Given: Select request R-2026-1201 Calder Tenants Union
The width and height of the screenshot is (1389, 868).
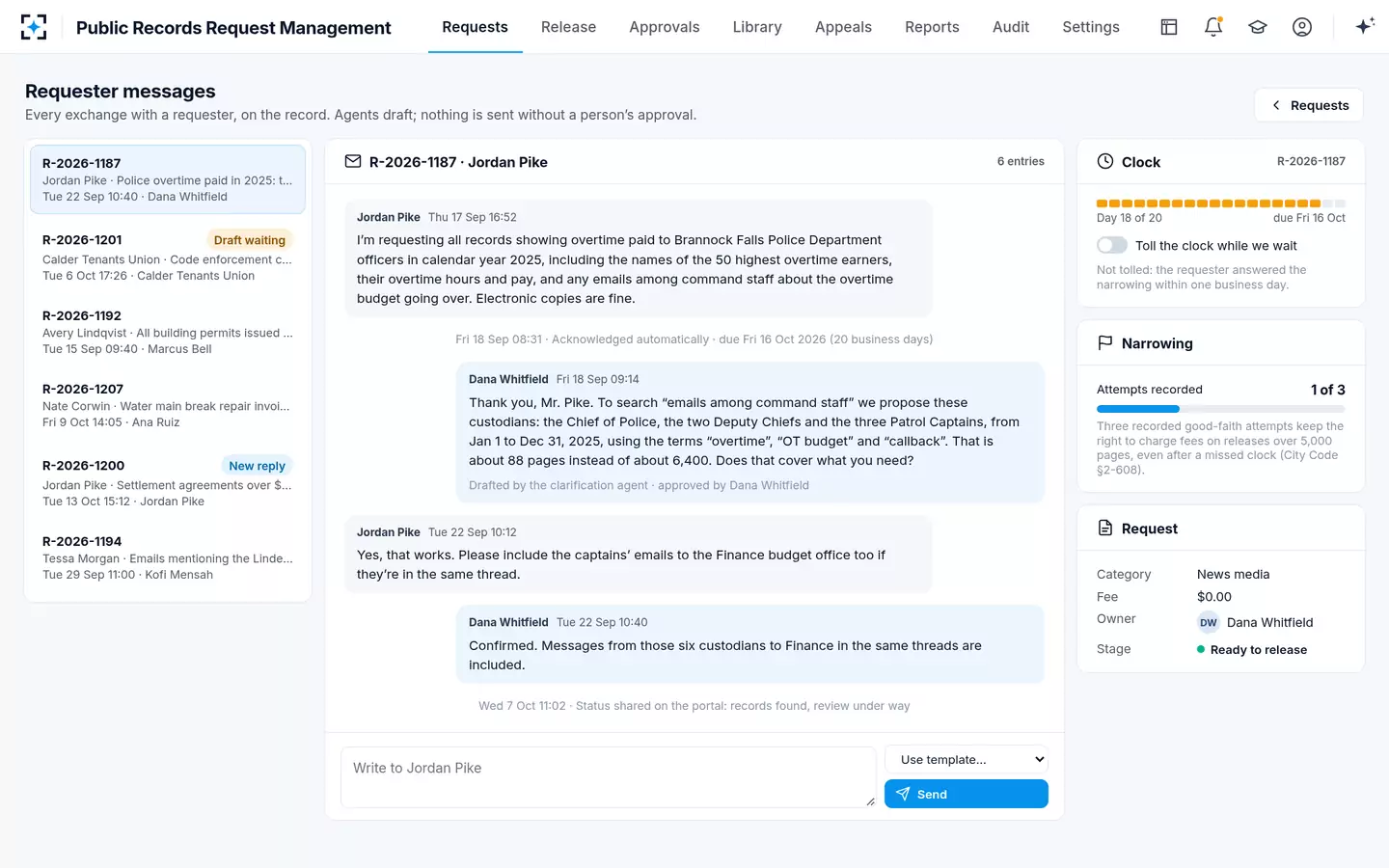Looking at the screenshot, I should (x=168, y=258).
